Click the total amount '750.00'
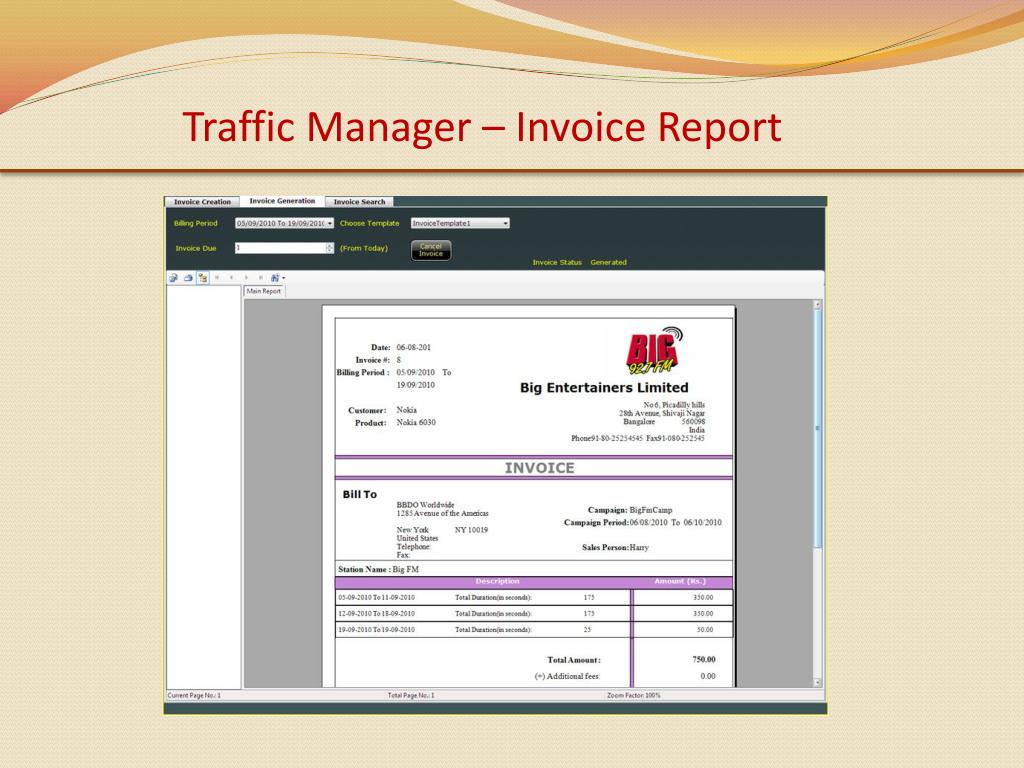This screenshot has height=768, width=1024. point(704,660)
